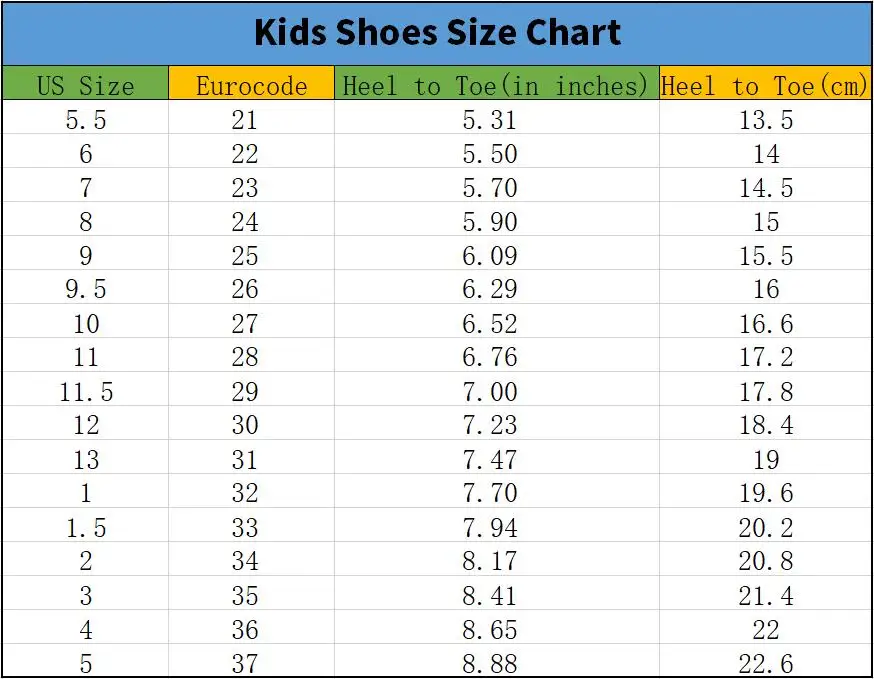Viewport: 874px width, 679px height.
Task: Select US size 13 cell
Action: (x=85, y=460)
